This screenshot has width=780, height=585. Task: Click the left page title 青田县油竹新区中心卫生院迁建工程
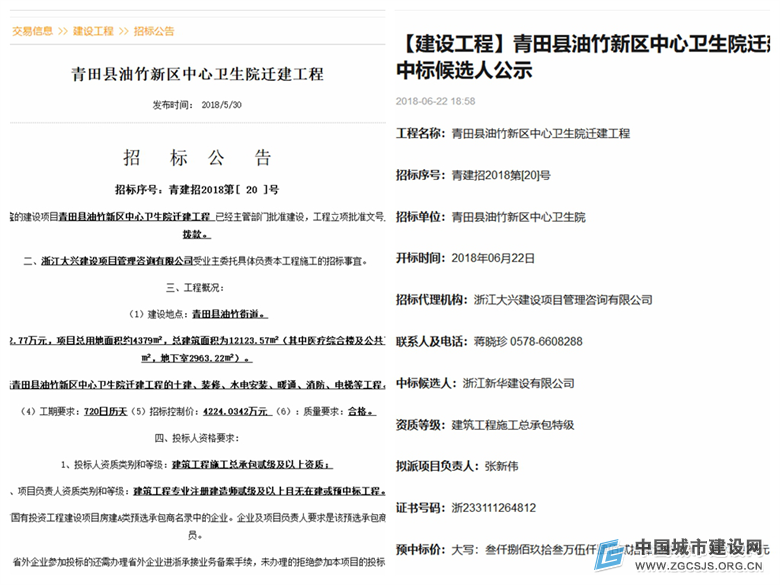197,74
